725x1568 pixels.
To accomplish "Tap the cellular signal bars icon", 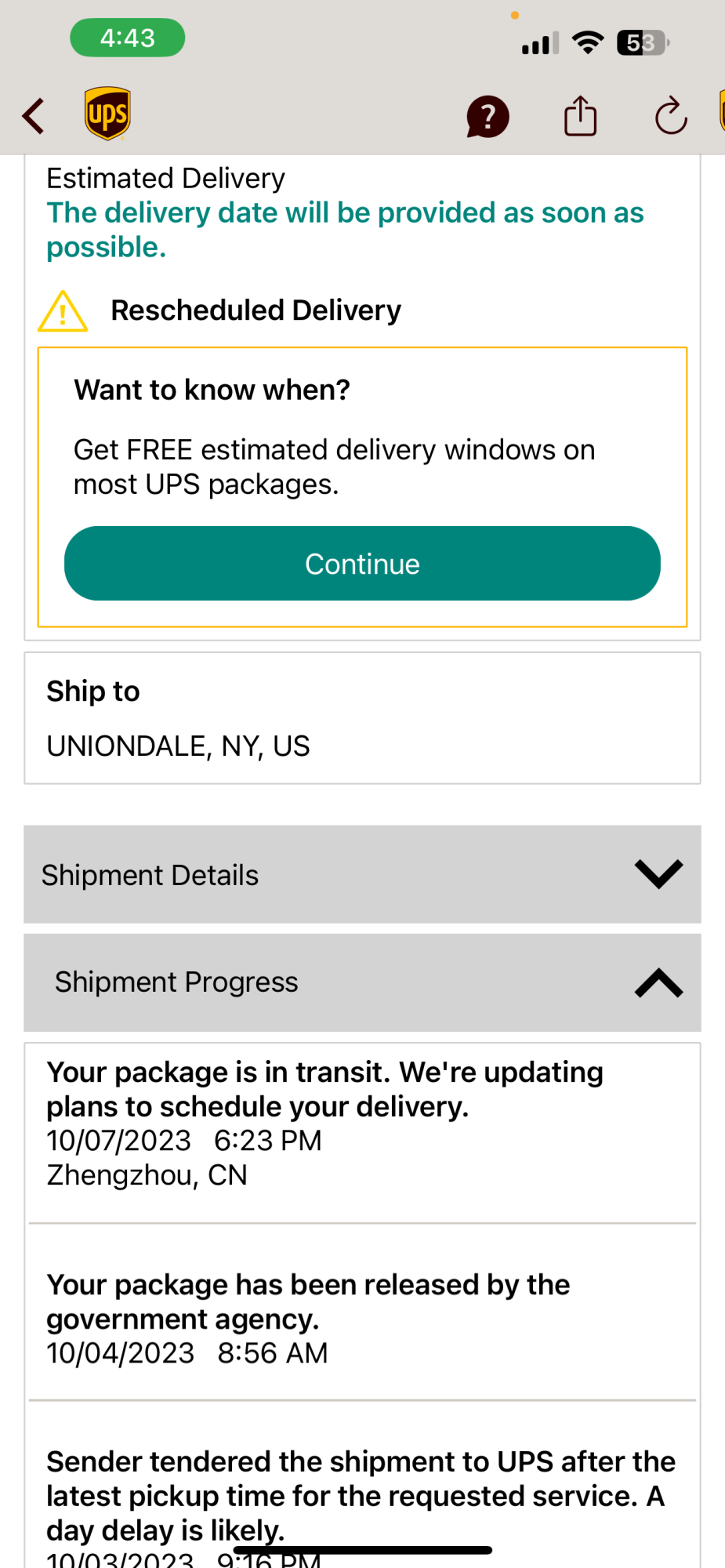I will tap(540, 43).
